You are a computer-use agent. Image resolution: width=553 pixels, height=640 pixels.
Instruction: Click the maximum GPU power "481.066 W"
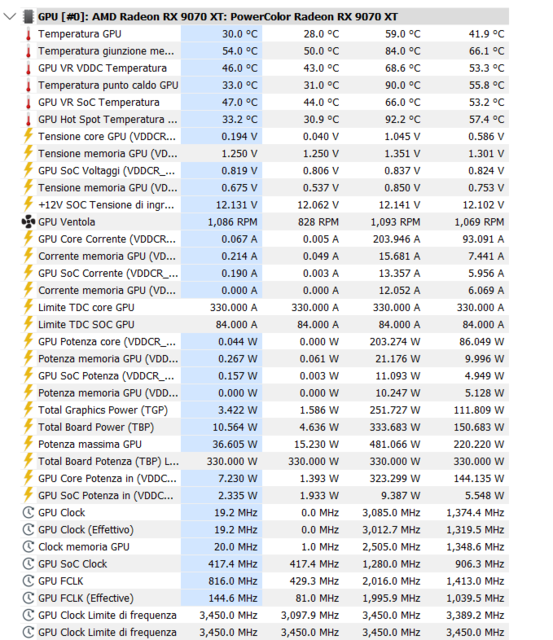pyautogui.click(x=395, y=444)
